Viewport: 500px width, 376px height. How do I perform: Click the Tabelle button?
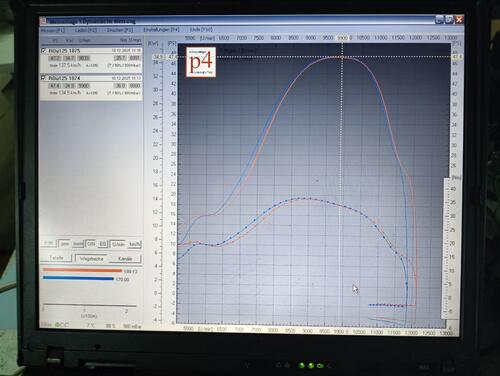point(56,258)
